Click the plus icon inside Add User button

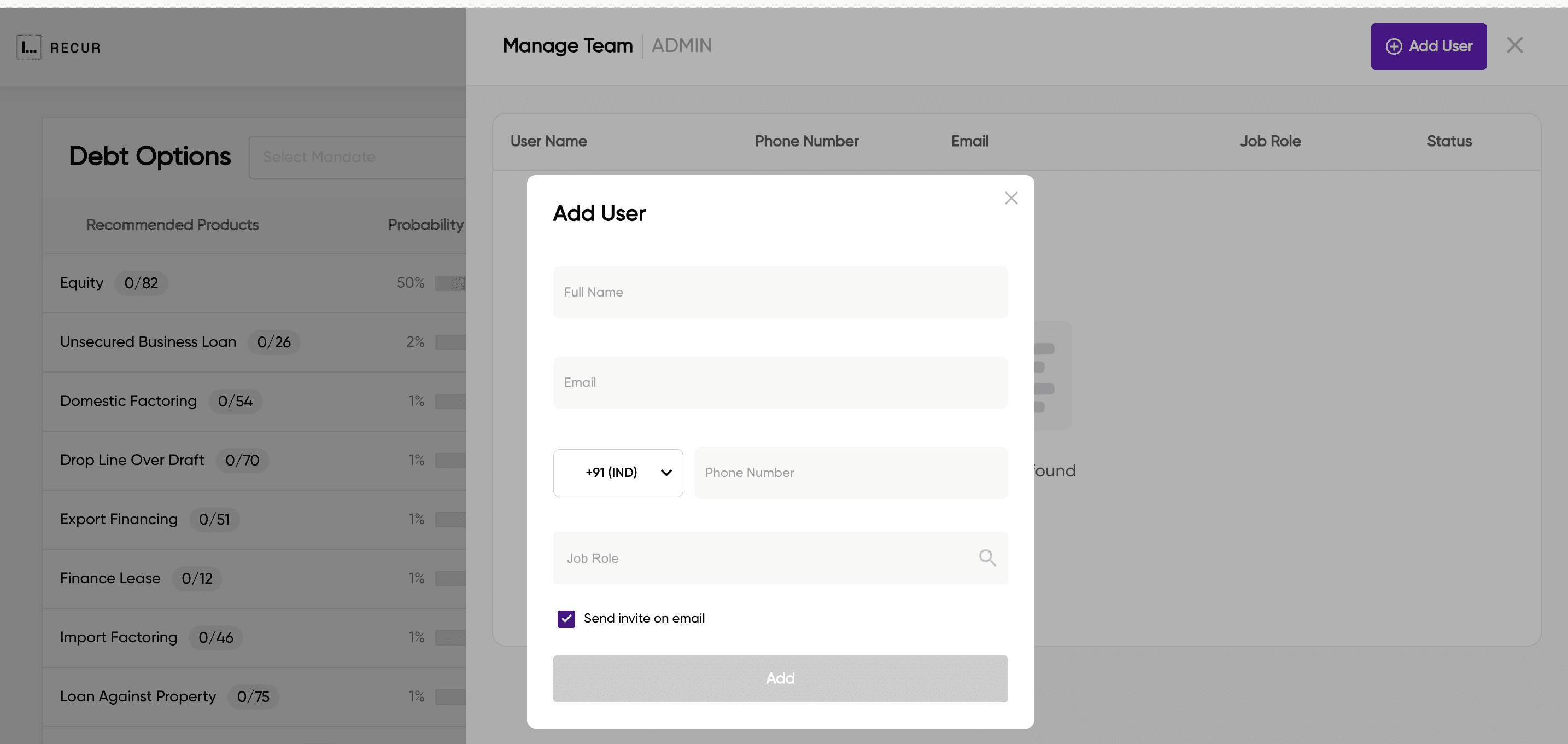coord(1394,47)
